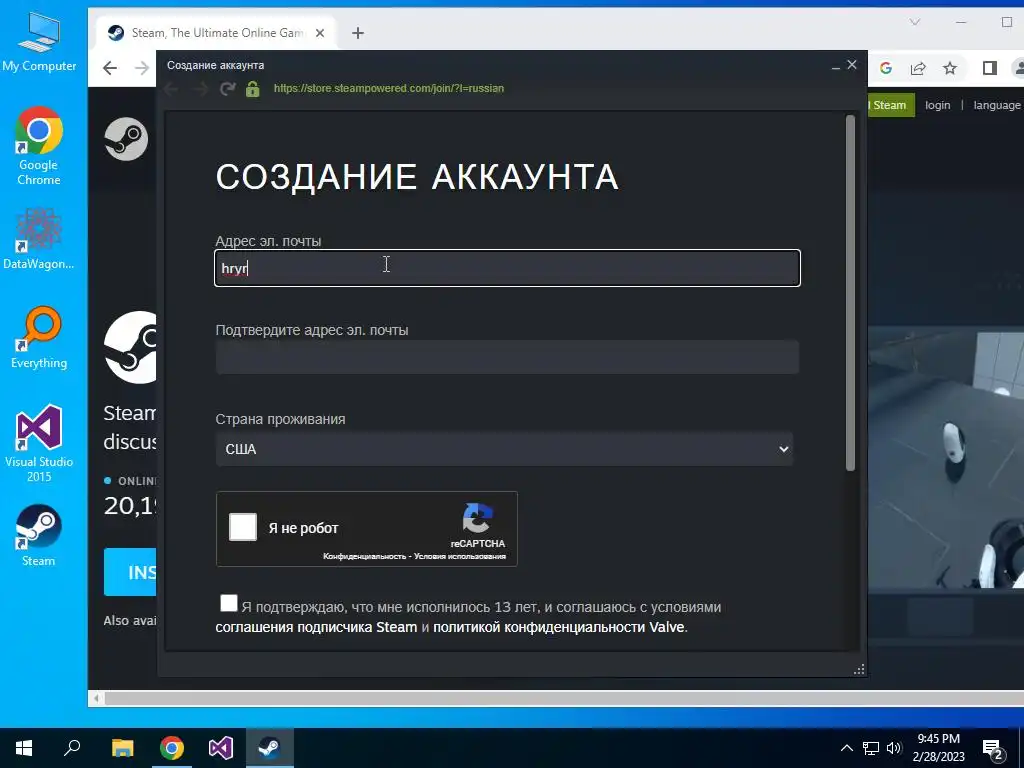Open 'политикой конфиденциальности Valve' link
Screen dimensions: 1024x768
[x=558, y=627]
